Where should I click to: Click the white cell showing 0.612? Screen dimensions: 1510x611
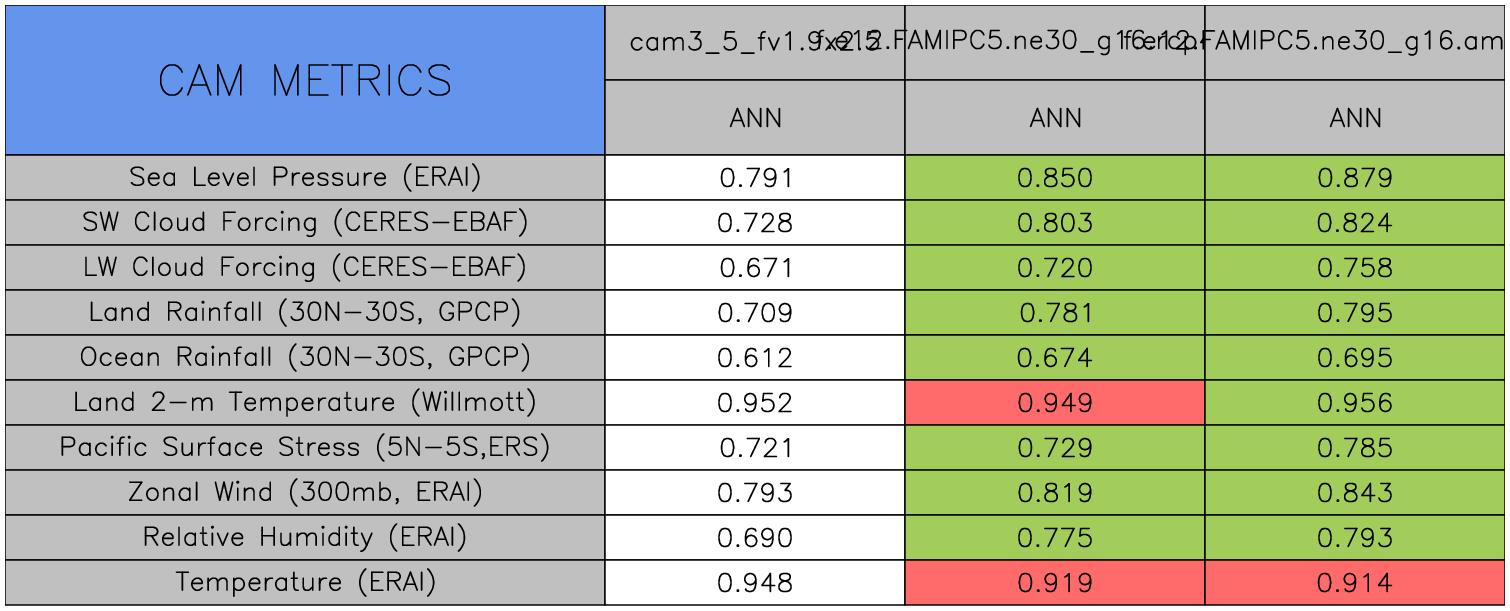tap(755, 358)
